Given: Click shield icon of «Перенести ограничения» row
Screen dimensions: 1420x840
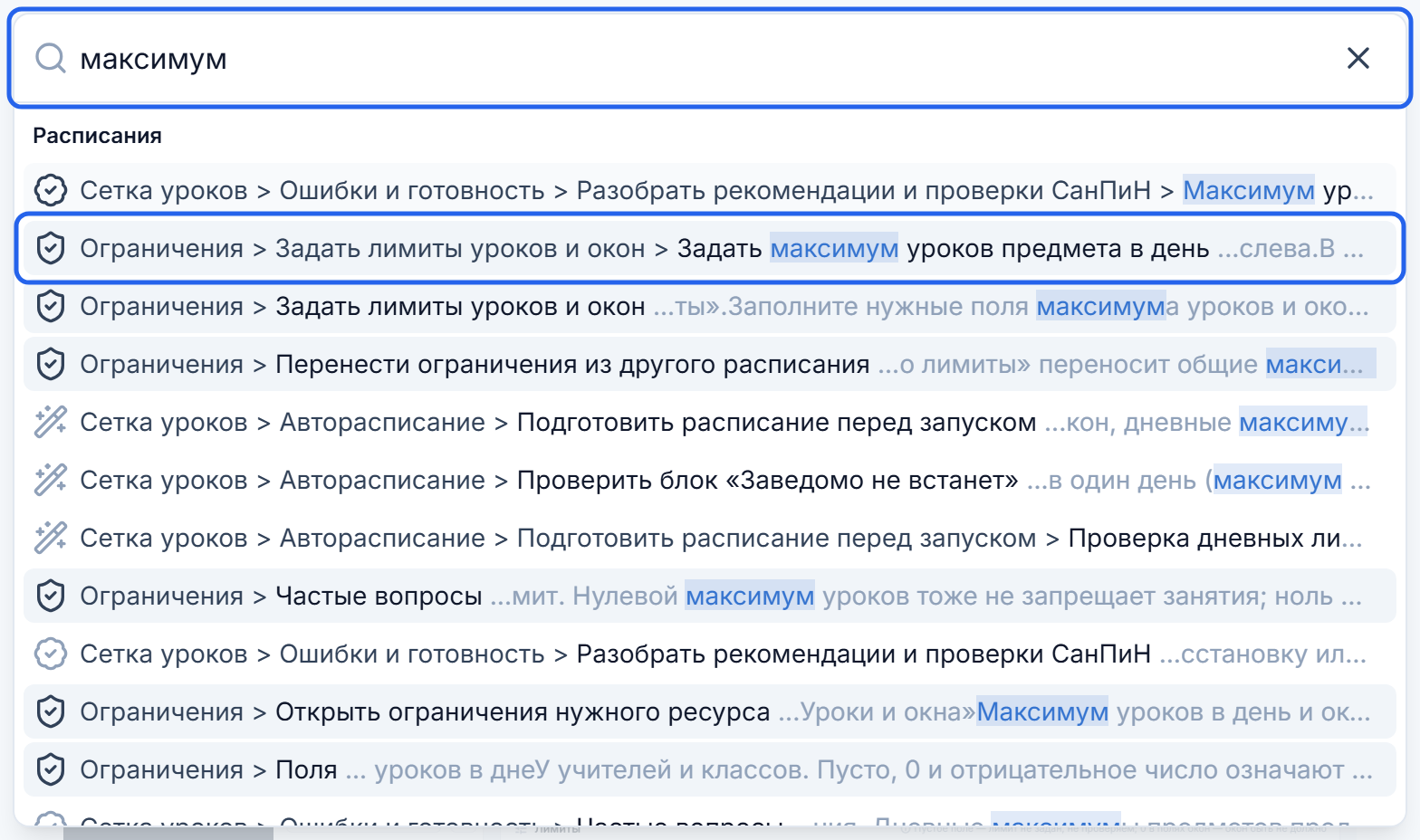Looking at the screenshot, I should pos(51,364).
